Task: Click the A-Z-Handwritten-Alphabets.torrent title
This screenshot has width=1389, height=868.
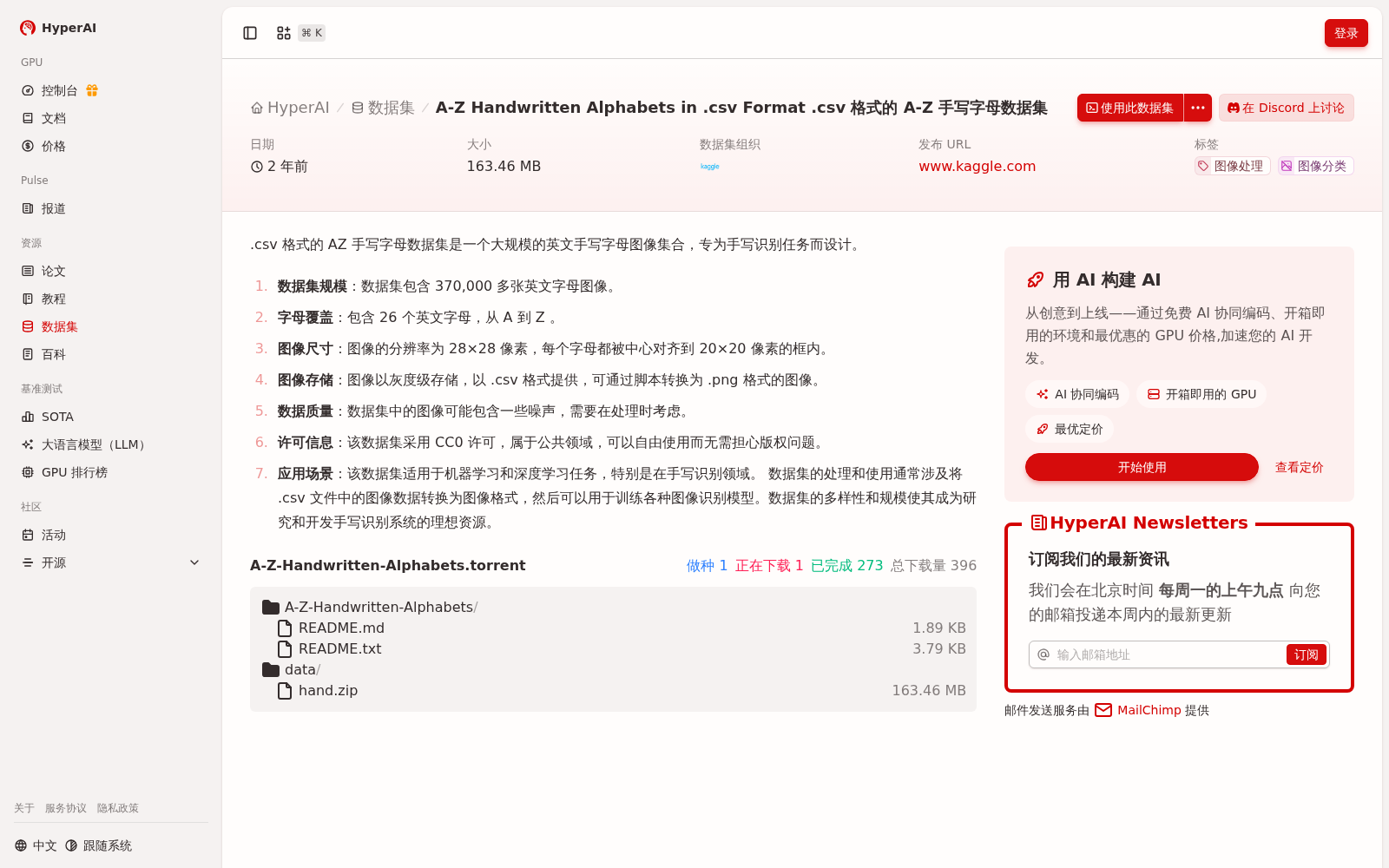Action: (x=388, y=566)
